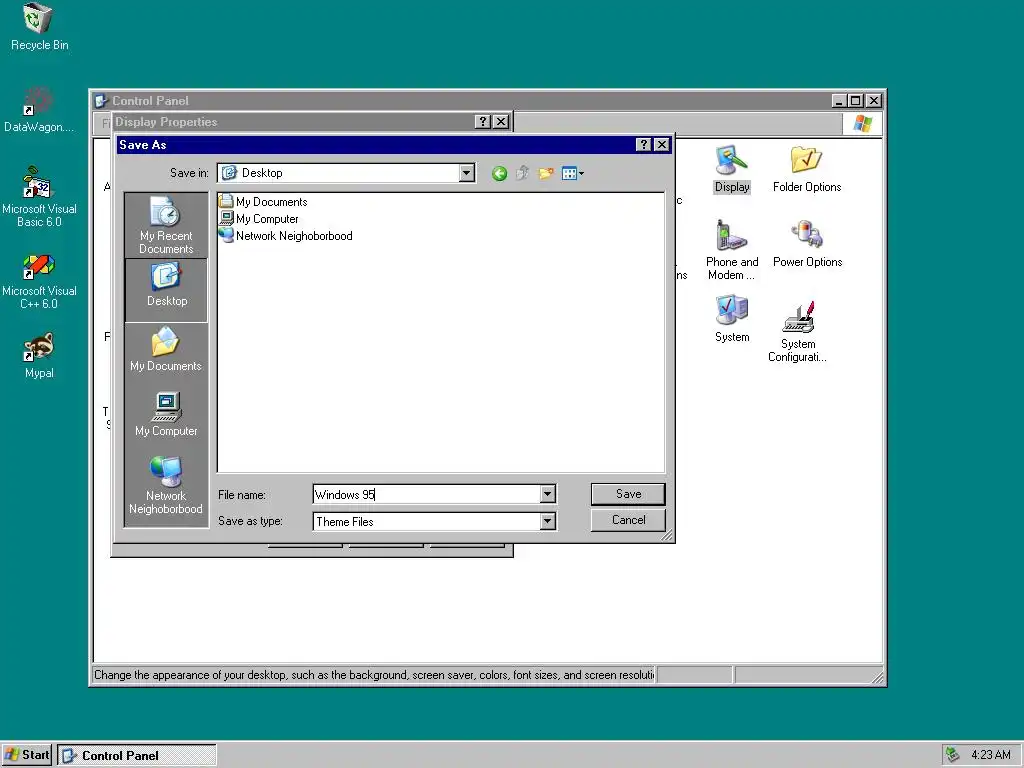Open System Configuration in Control Panel
The height and width of the screenshot is (768, 1024).
[797, 332]
